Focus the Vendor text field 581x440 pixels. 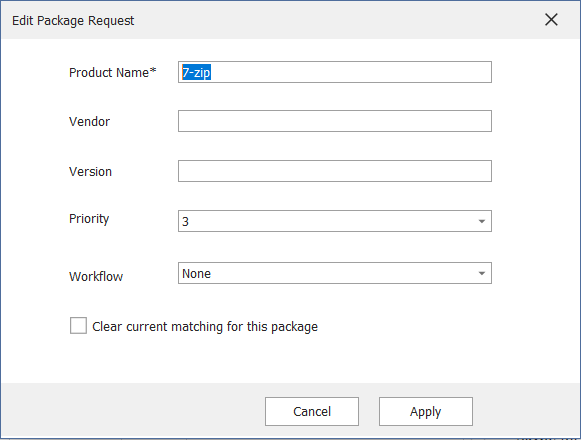coord(335,121)
